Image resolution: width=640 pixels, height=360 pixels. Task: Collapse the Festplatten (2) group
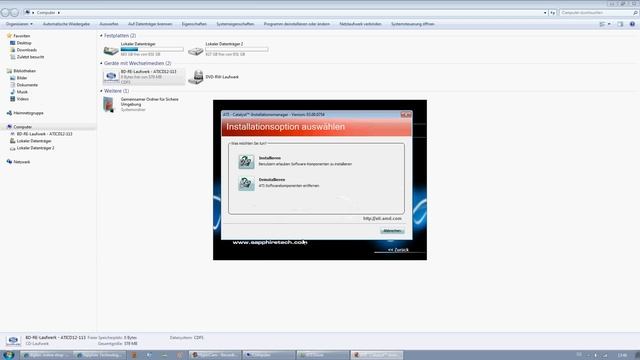(101, 36)
